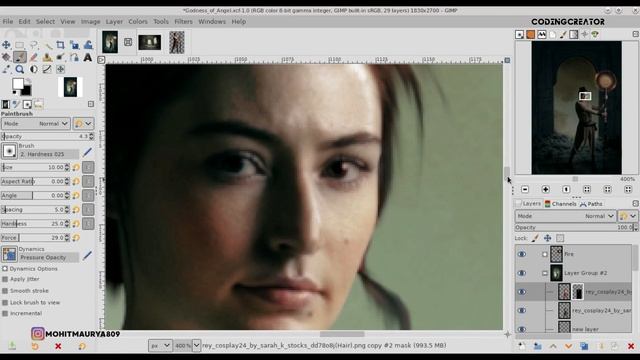640x360 pixels.
Task: Open the Colors menu
Action: pyautogui.click(x=138, y=21)
